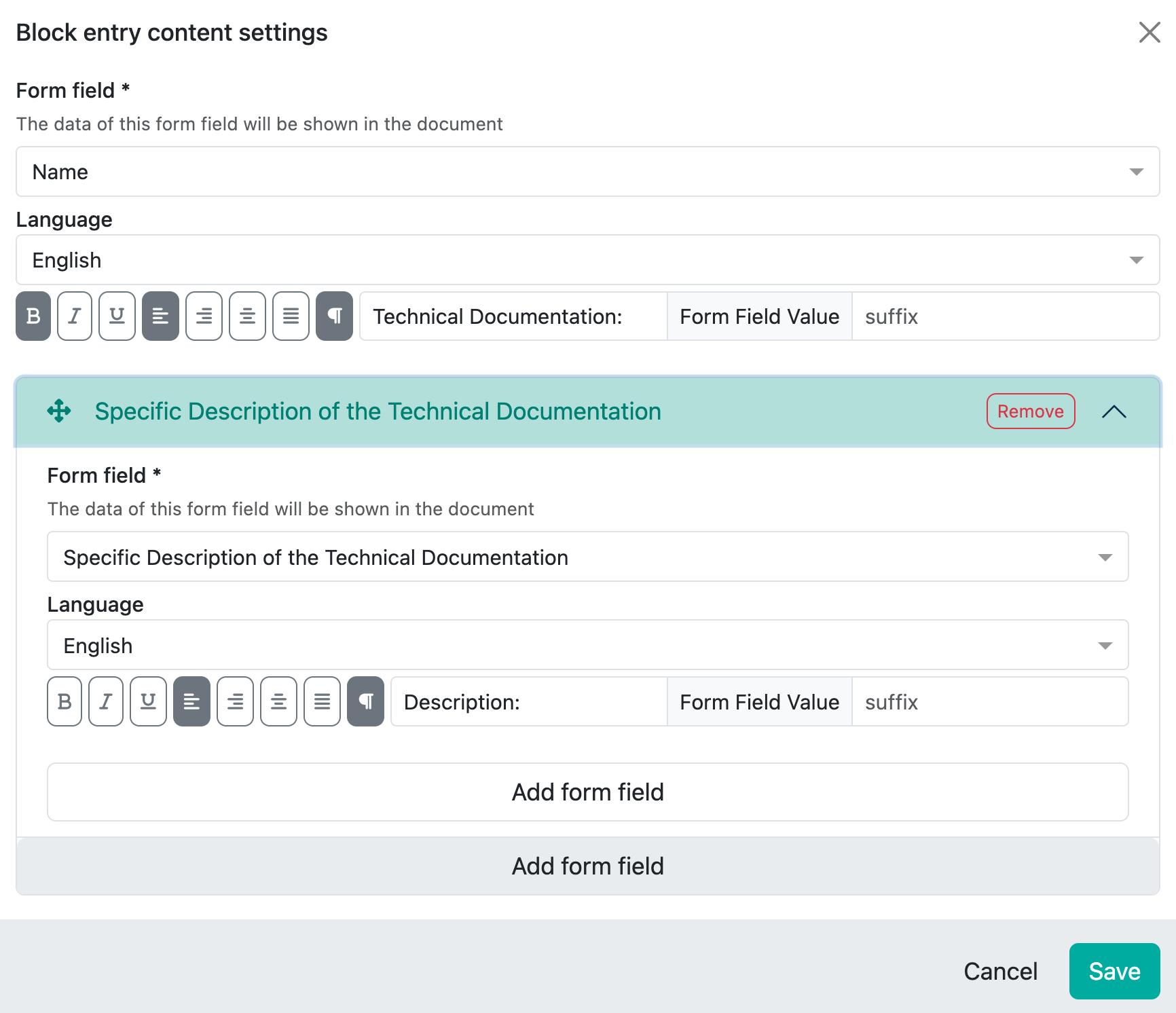This screenshot has width=1176, height=1013.
Task: Toggle italic in the Description field toolbar
Action: tap(106, 701)
